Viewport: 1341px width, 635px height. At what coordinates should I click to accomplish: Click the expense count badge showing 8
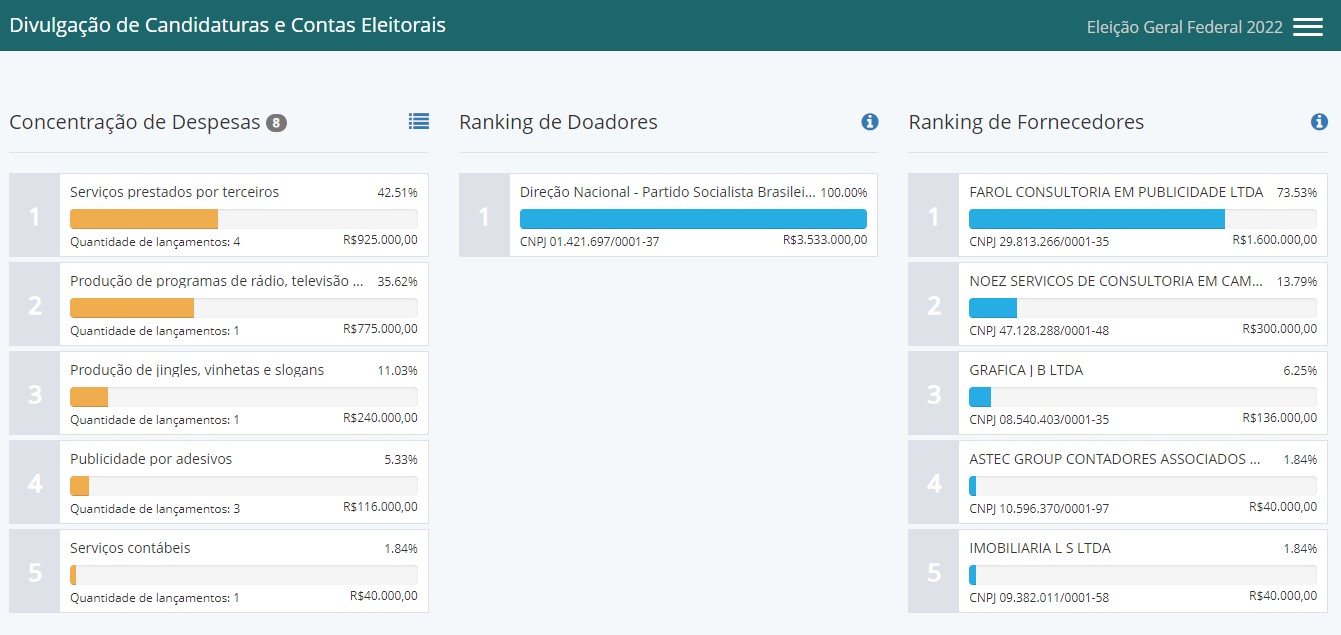click(276, 123)
